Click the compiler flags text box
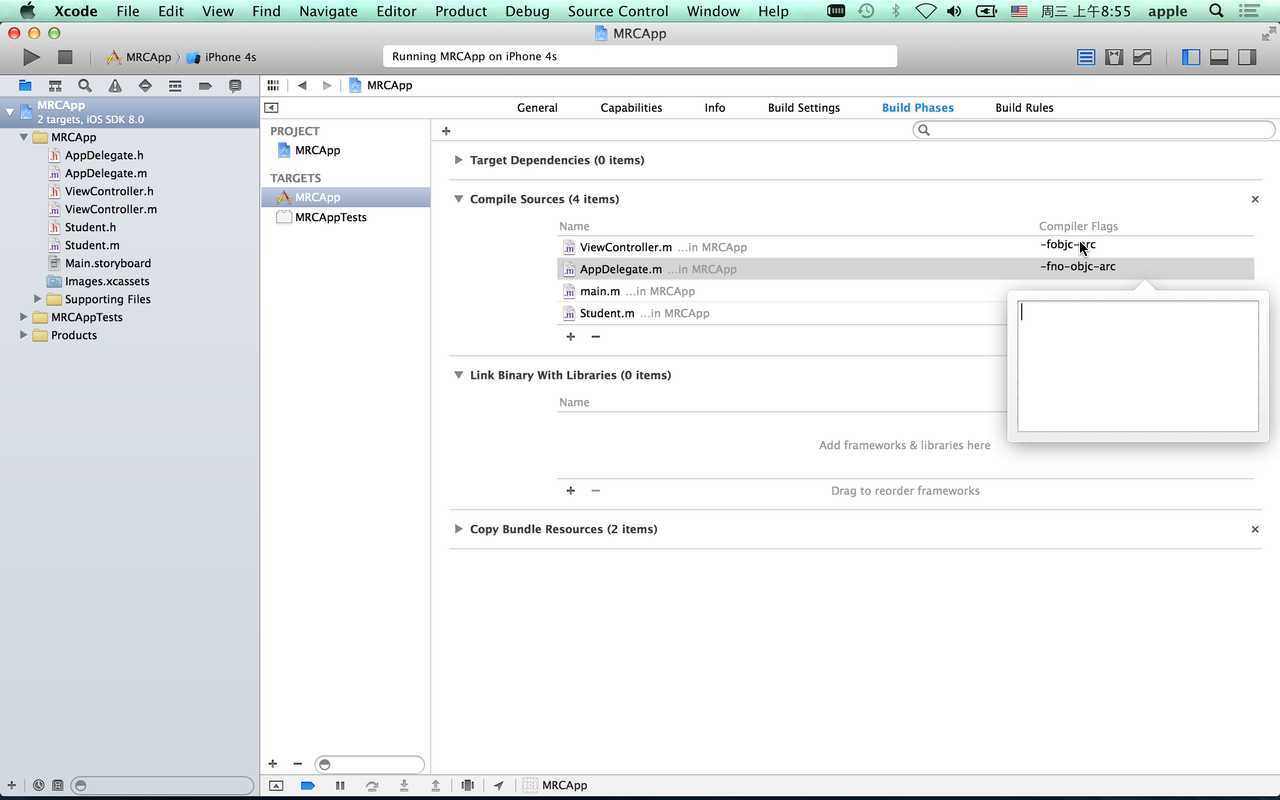The width and height of the screenshot is (1280, 800). (1138, 366)
